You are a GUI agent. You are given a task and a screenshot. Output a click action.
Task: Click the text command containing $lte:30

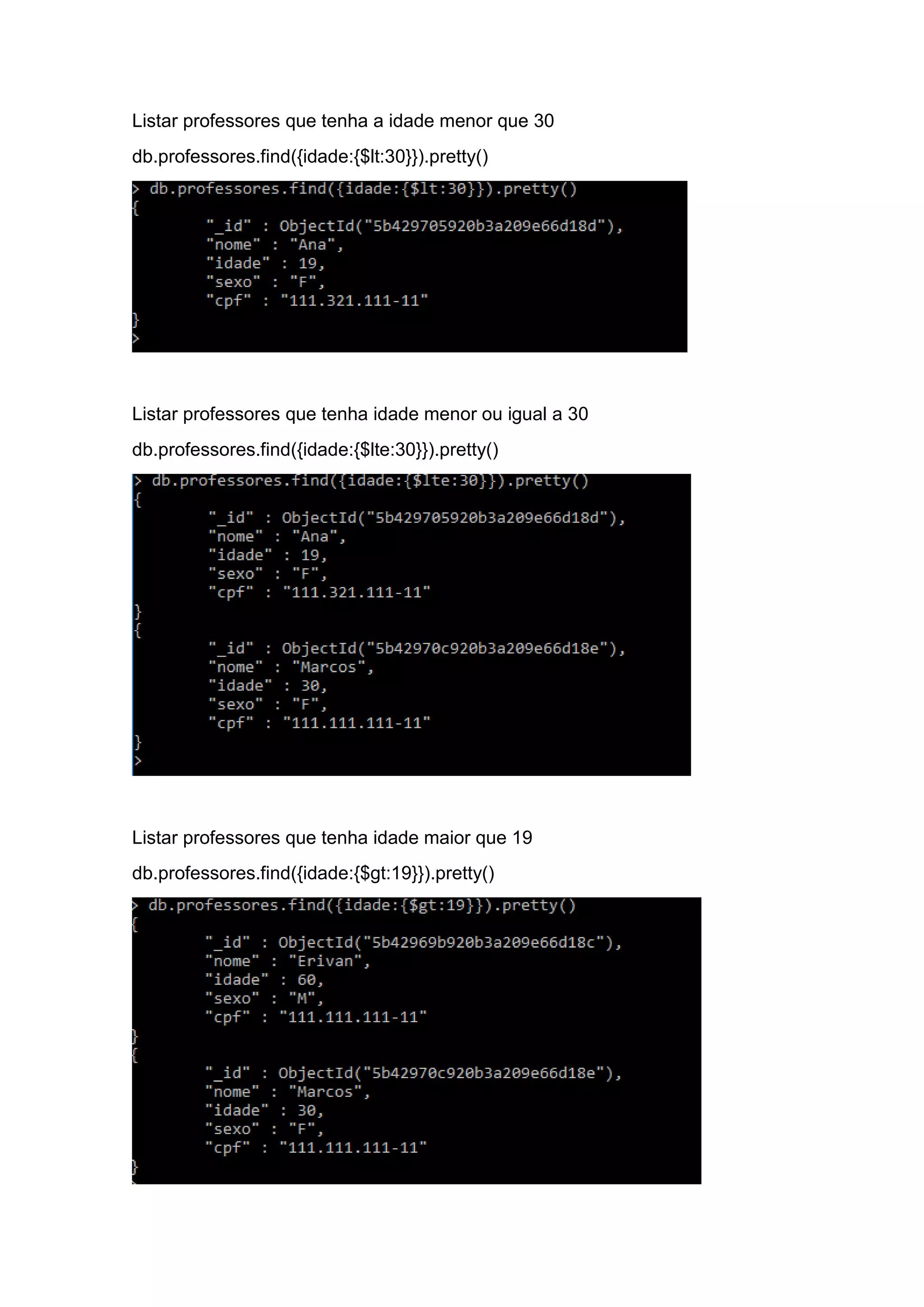315,450
